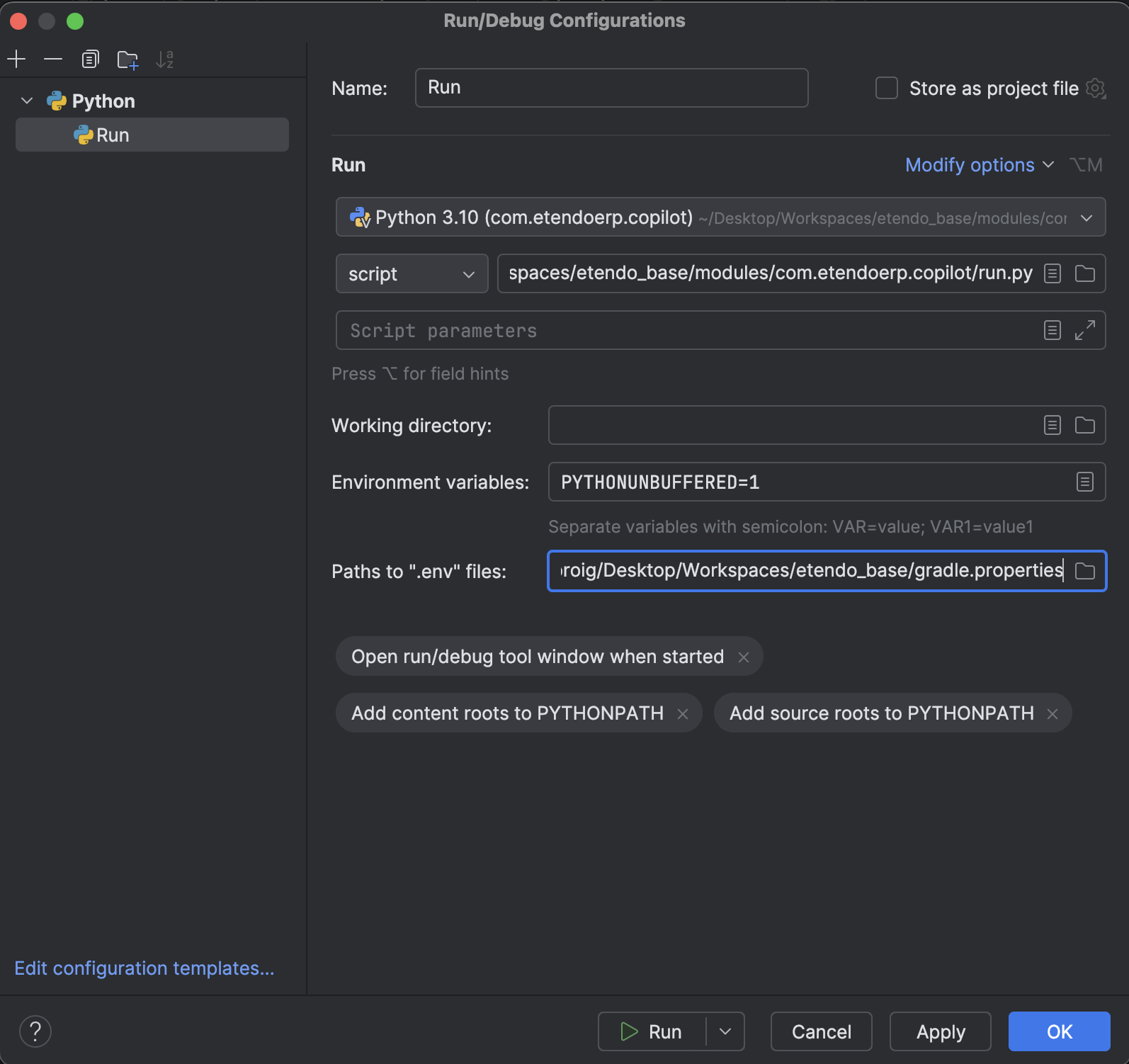Create a new folder in configurations toolbar
Screen dimensions: 1129x1064
[x=127, y=60]
